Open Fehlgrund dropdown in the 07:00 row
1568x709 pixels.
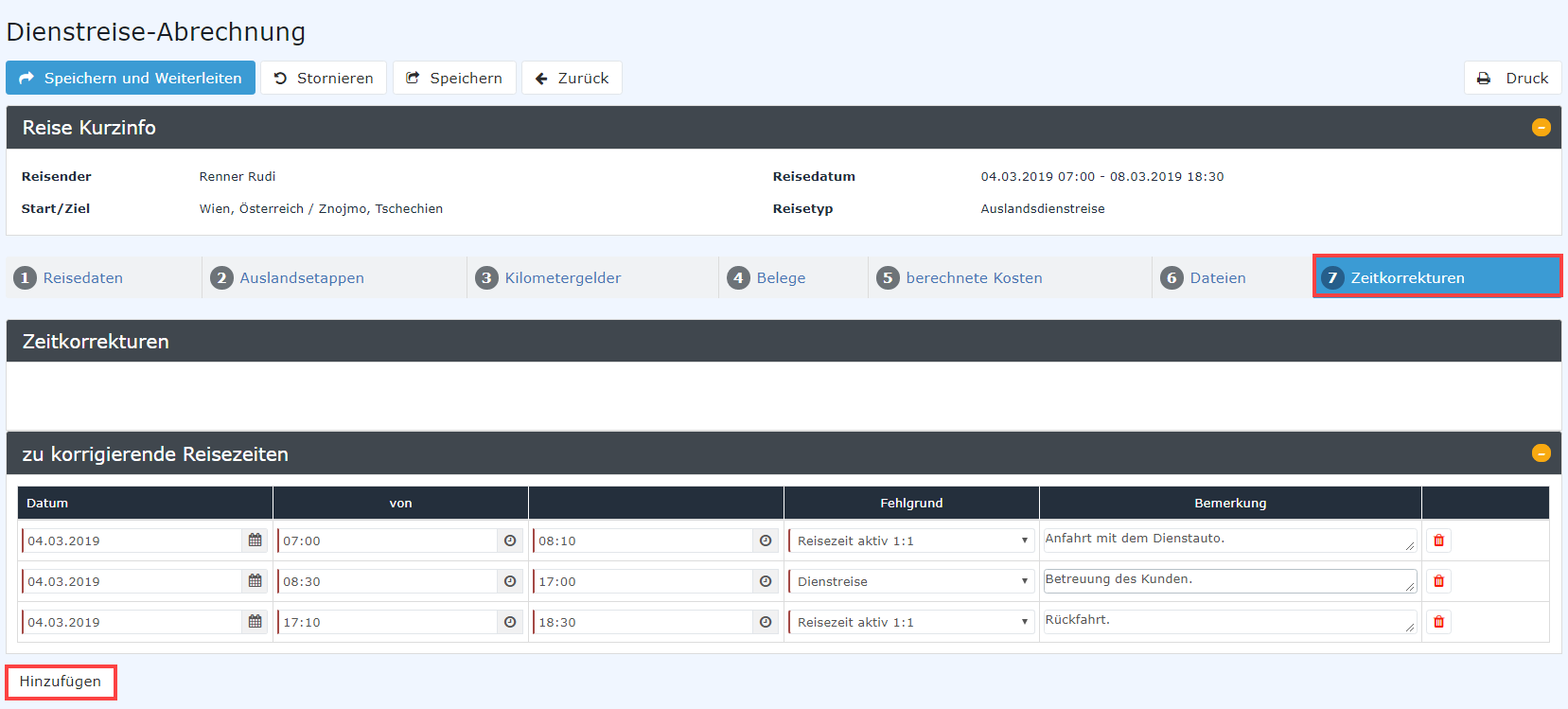911,541
